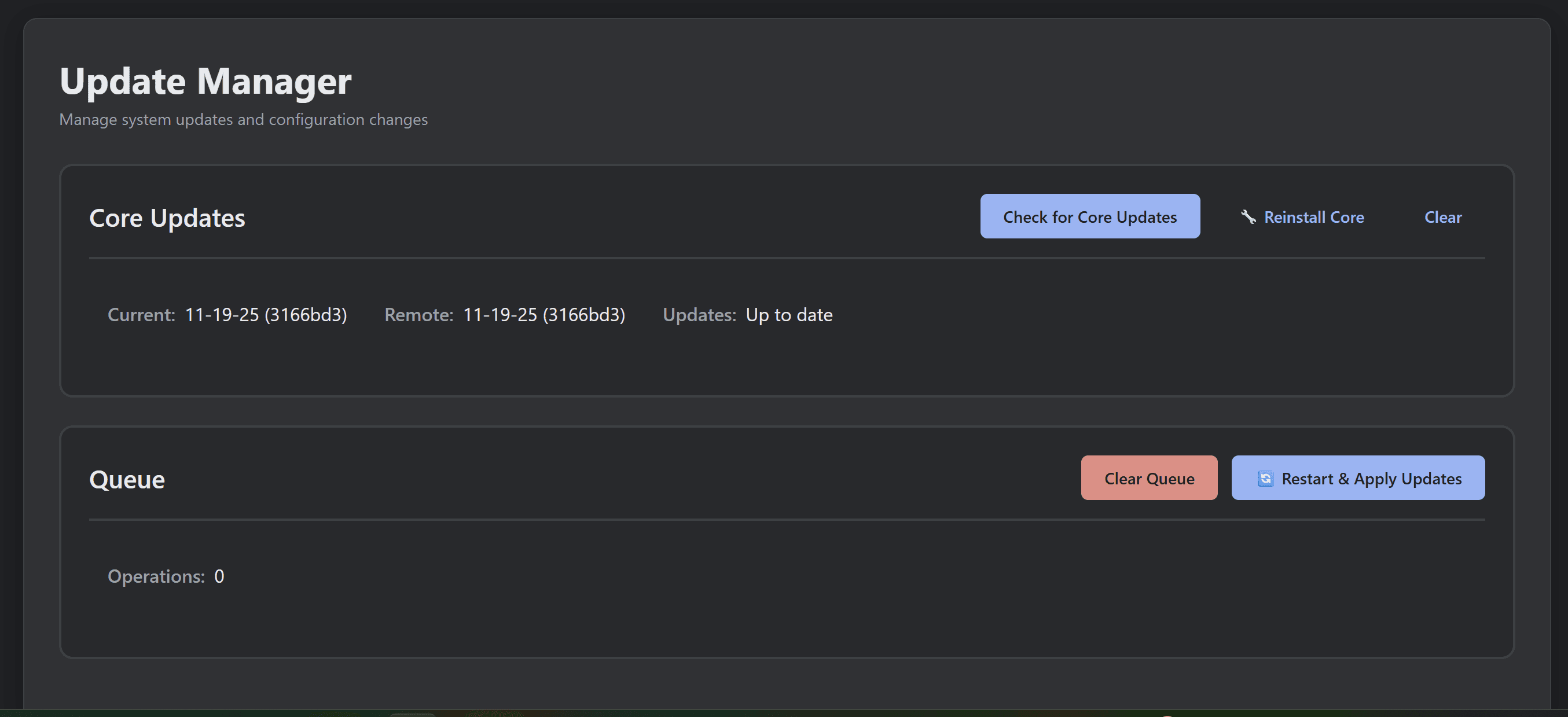Click Clear in the Core Updates section
The height and width of the screenshot is (717, 1568).
tap(1442, 217)
